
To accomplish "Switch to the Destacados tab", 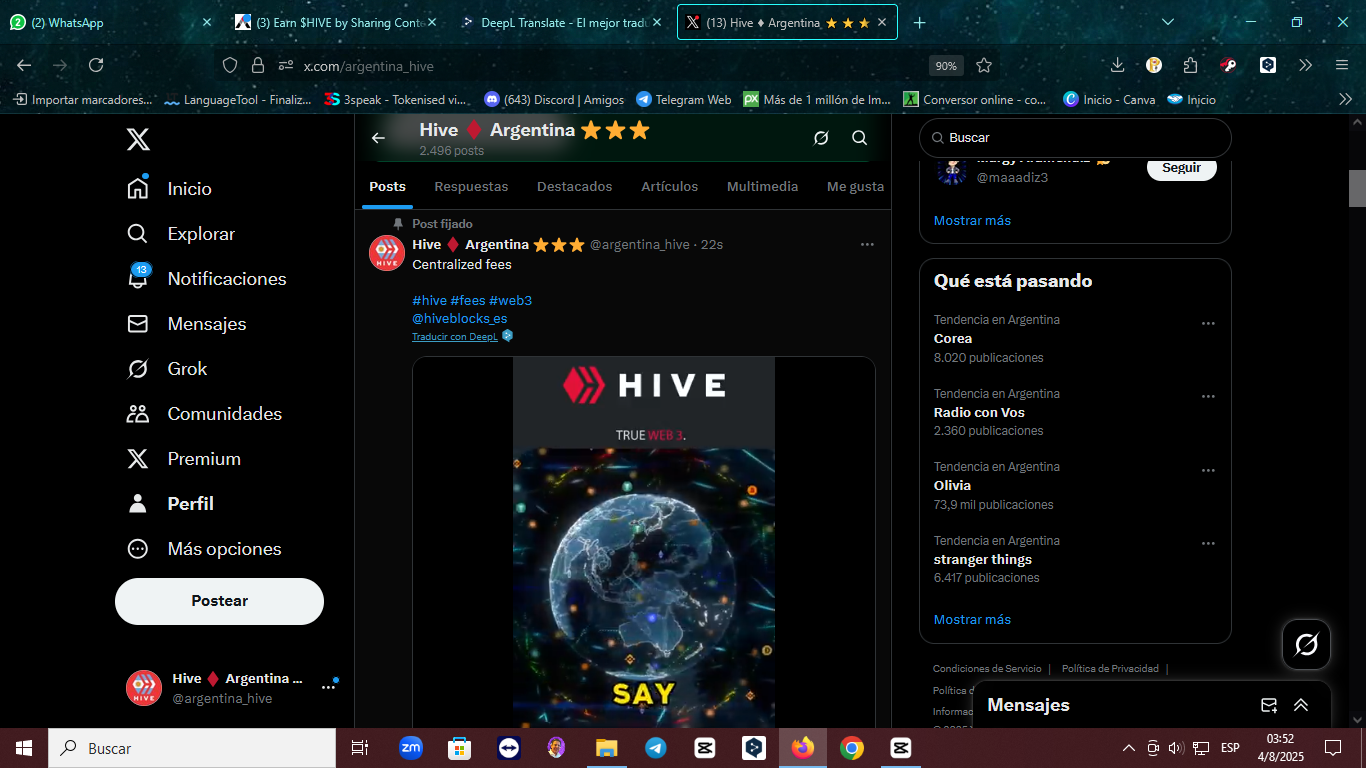I will point(575,187).
